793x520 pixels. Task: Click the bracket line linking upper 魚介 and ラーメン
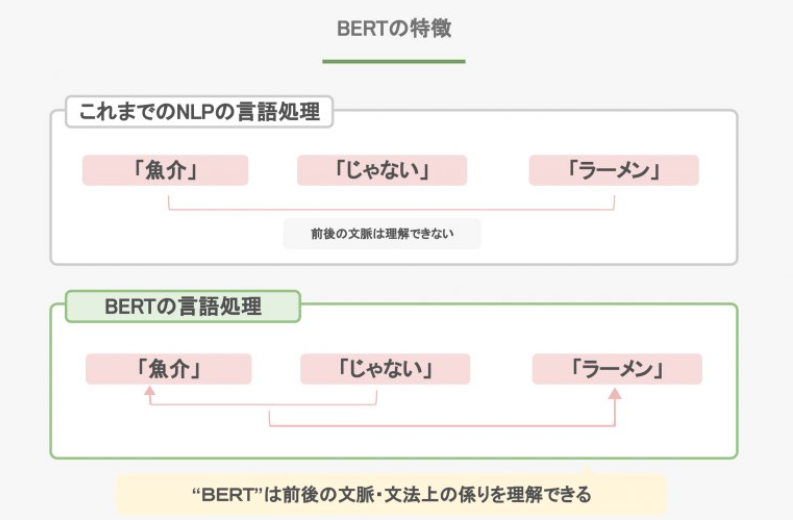pos(390,209)
